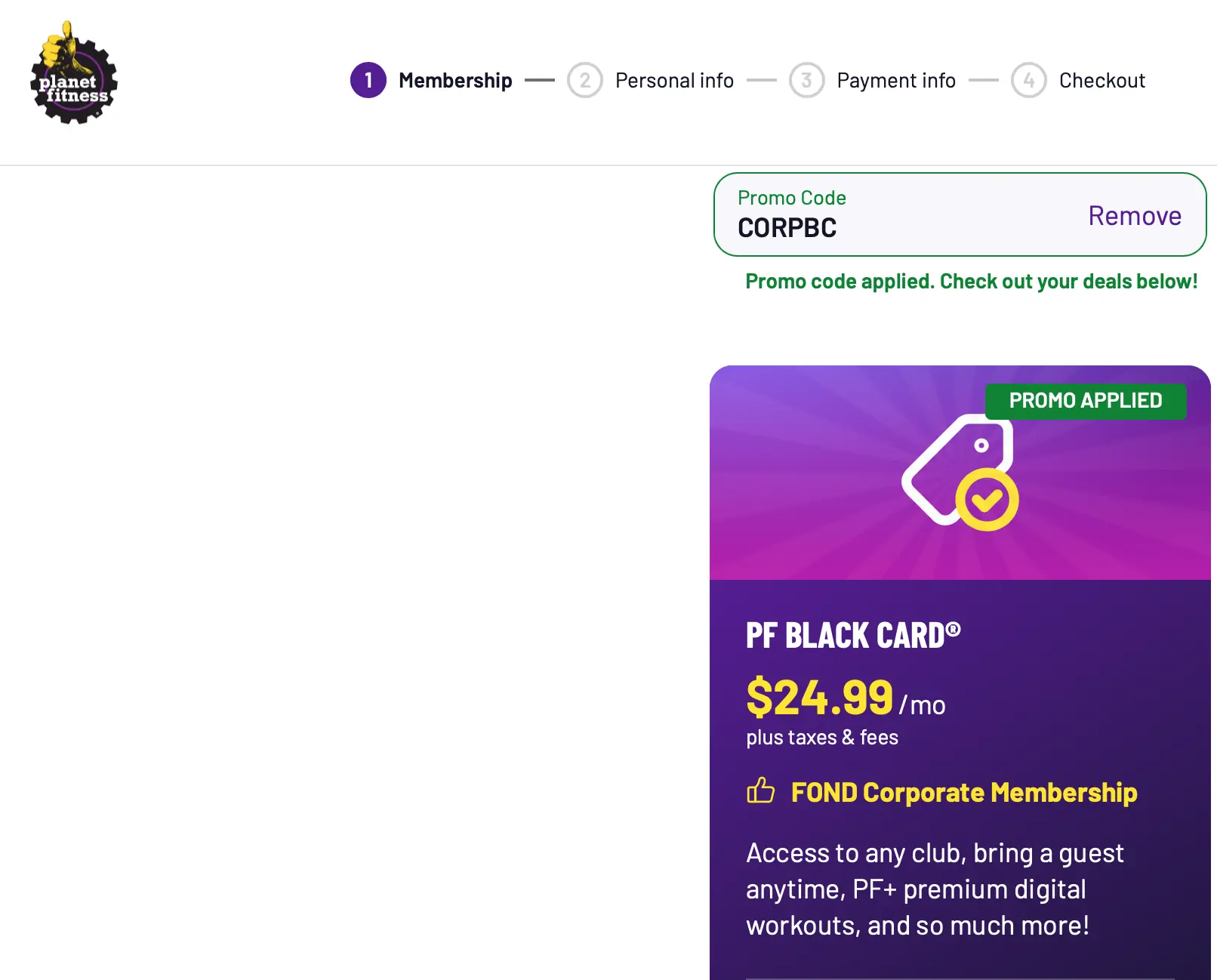Viewport: 1217px width, 980px height.
Task: Click the numbered circle for step 2
Action: pos(584,80)
